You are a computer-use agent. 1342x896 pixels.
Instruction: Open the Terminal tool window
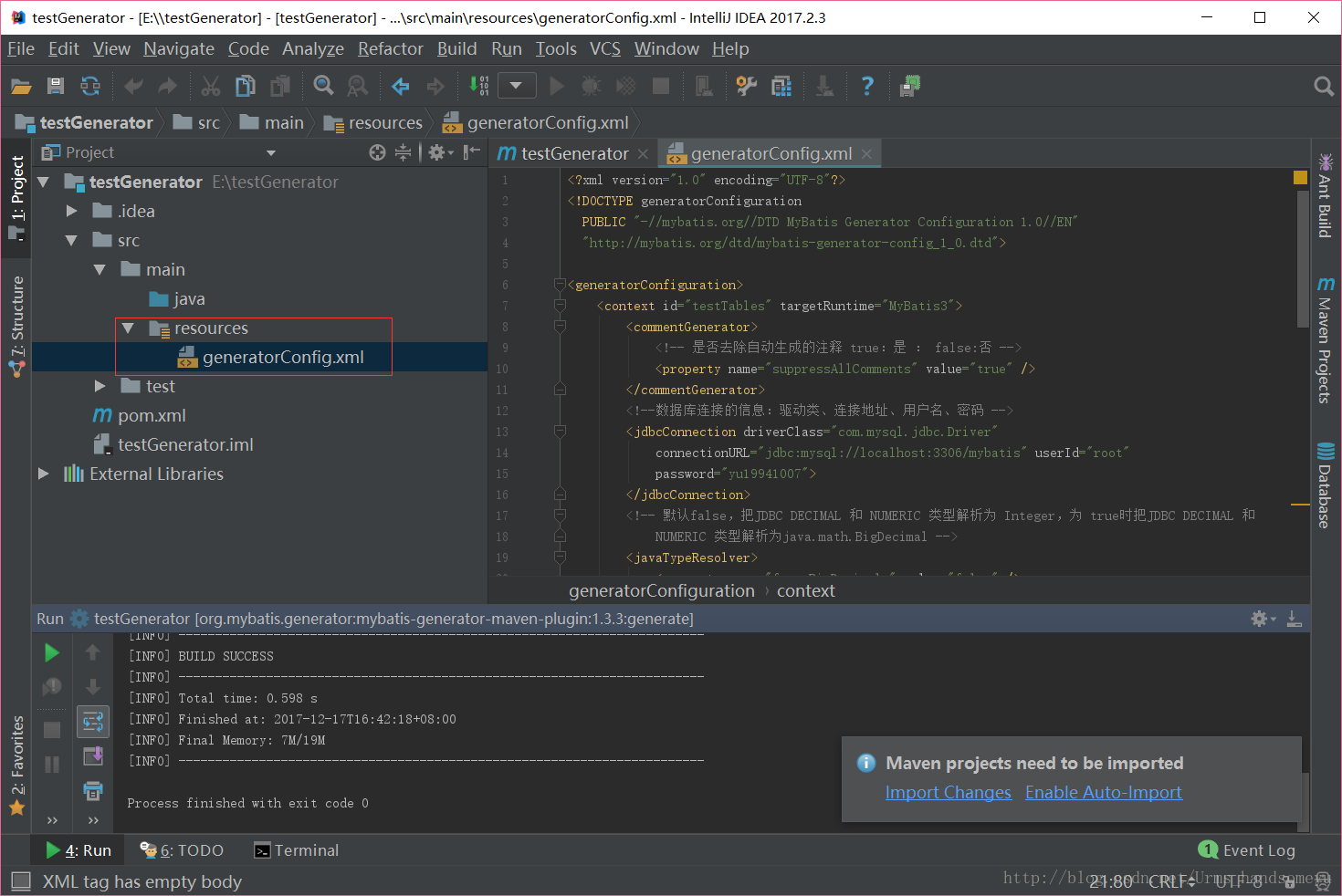(296, 850)
